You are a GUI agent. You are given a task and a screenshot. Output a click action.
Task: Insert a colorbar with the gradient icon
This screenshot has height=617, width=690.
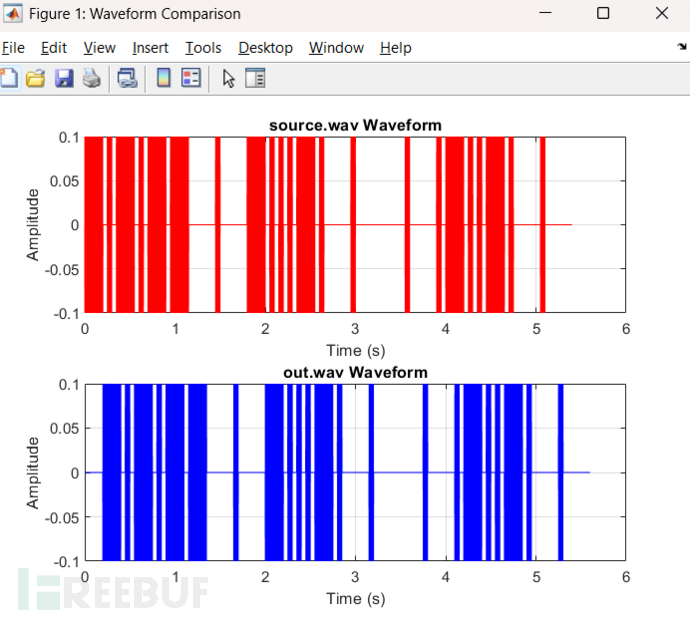click(164, 78)
